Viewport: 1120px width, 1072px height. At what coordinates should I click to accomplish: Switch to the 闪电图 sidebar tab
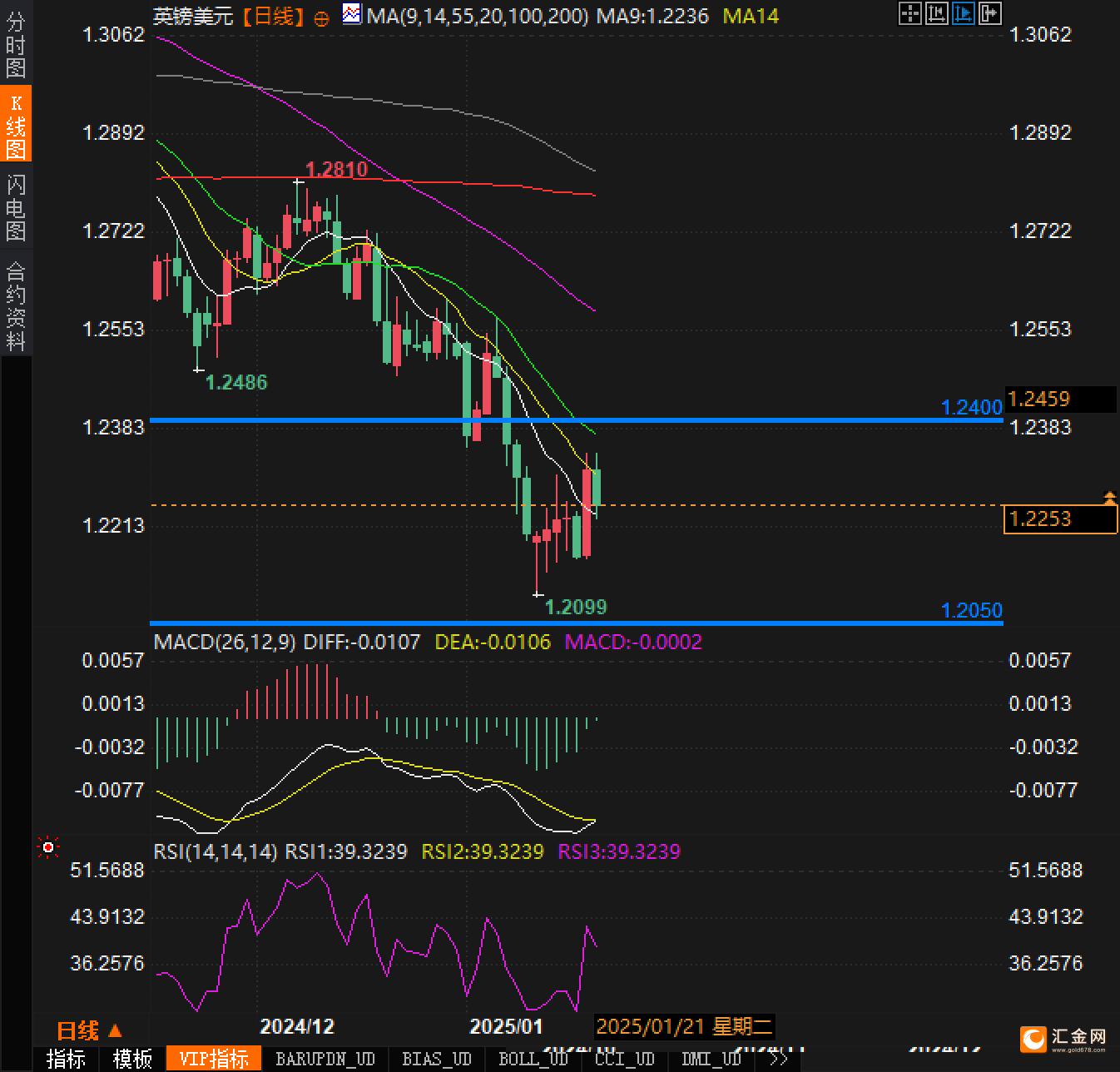pos(15,207)
